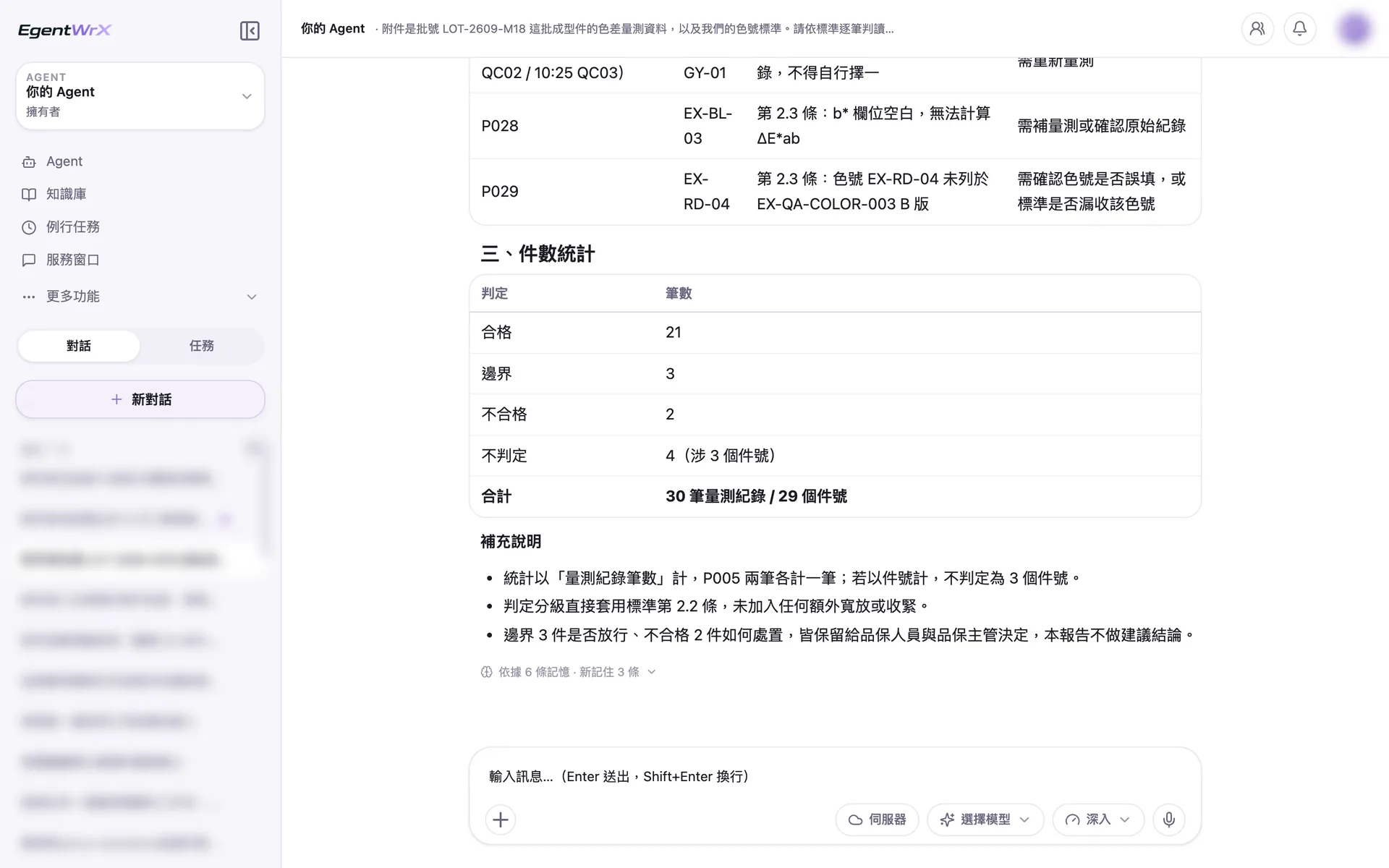Click the 補充說明 heading

click(511, 542)
